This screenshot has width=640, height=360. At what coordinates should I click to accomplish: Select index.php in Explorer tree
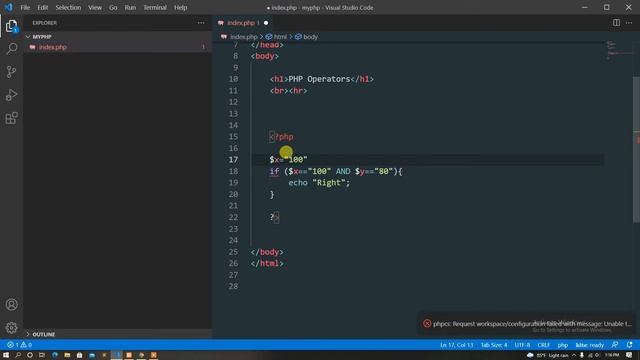pos(118,47)
